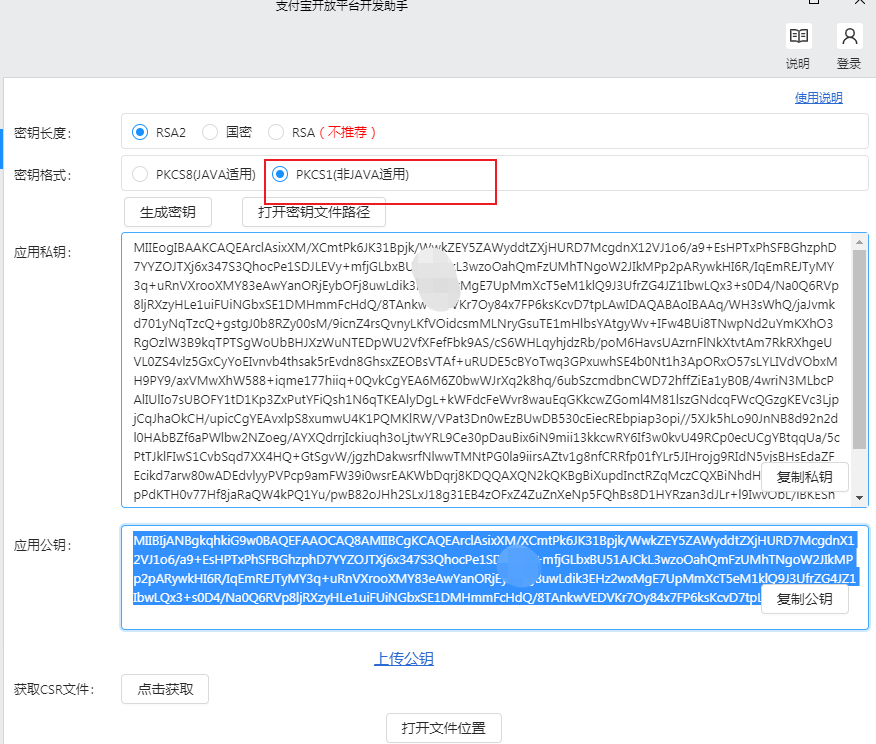
Task: Click the private key scrollbar thumb
Action: point(859,350)
